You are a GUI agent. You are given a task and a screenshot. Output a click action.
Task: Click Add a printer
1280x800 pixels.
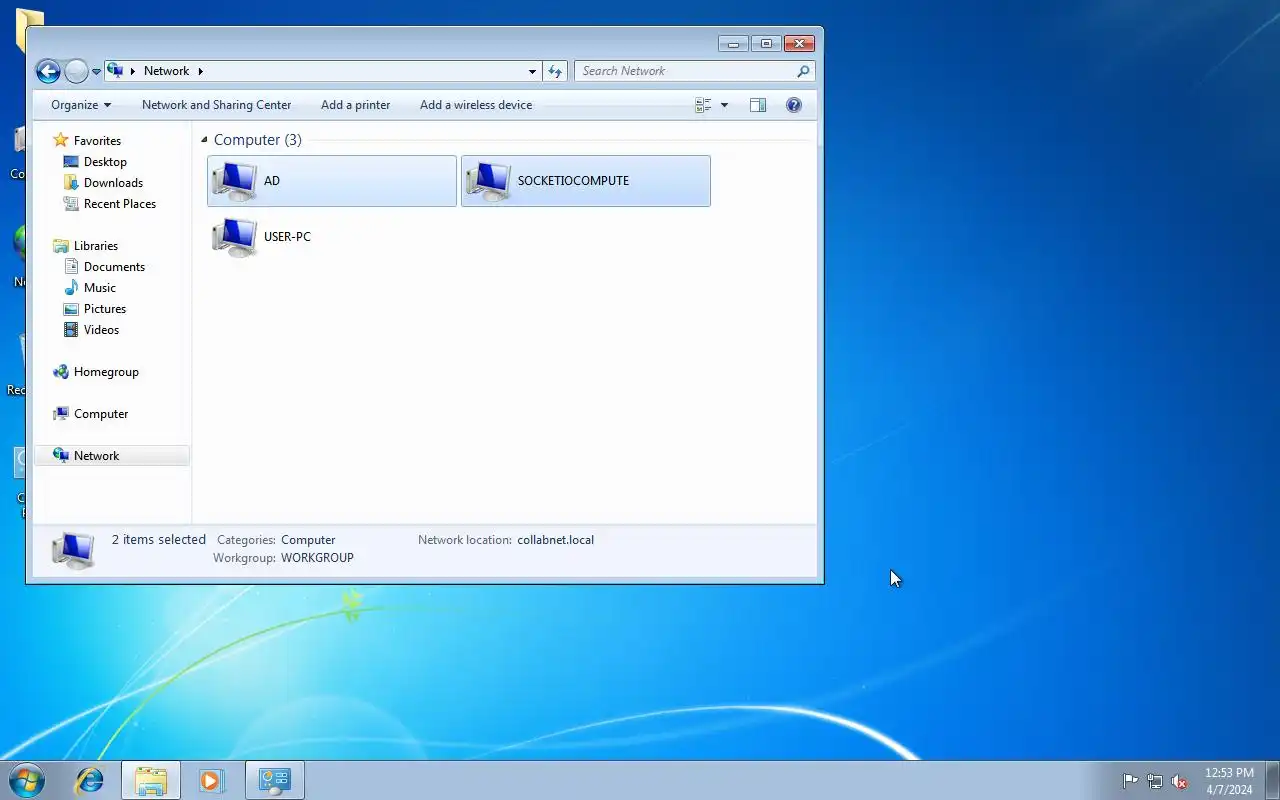click(x=355, y=105)
